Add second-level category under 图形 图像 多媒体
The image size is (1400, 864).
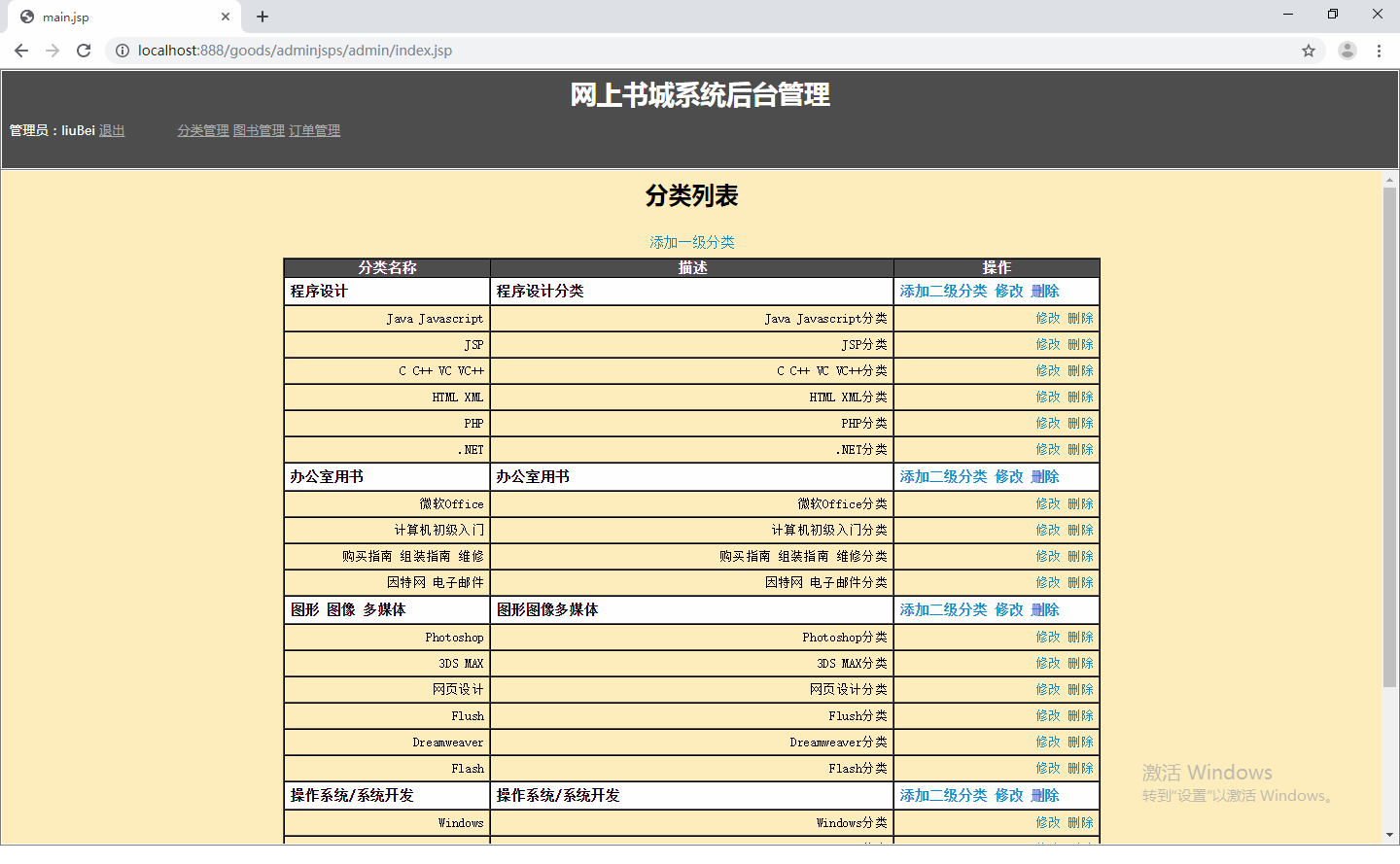click(x=943, y=609)
